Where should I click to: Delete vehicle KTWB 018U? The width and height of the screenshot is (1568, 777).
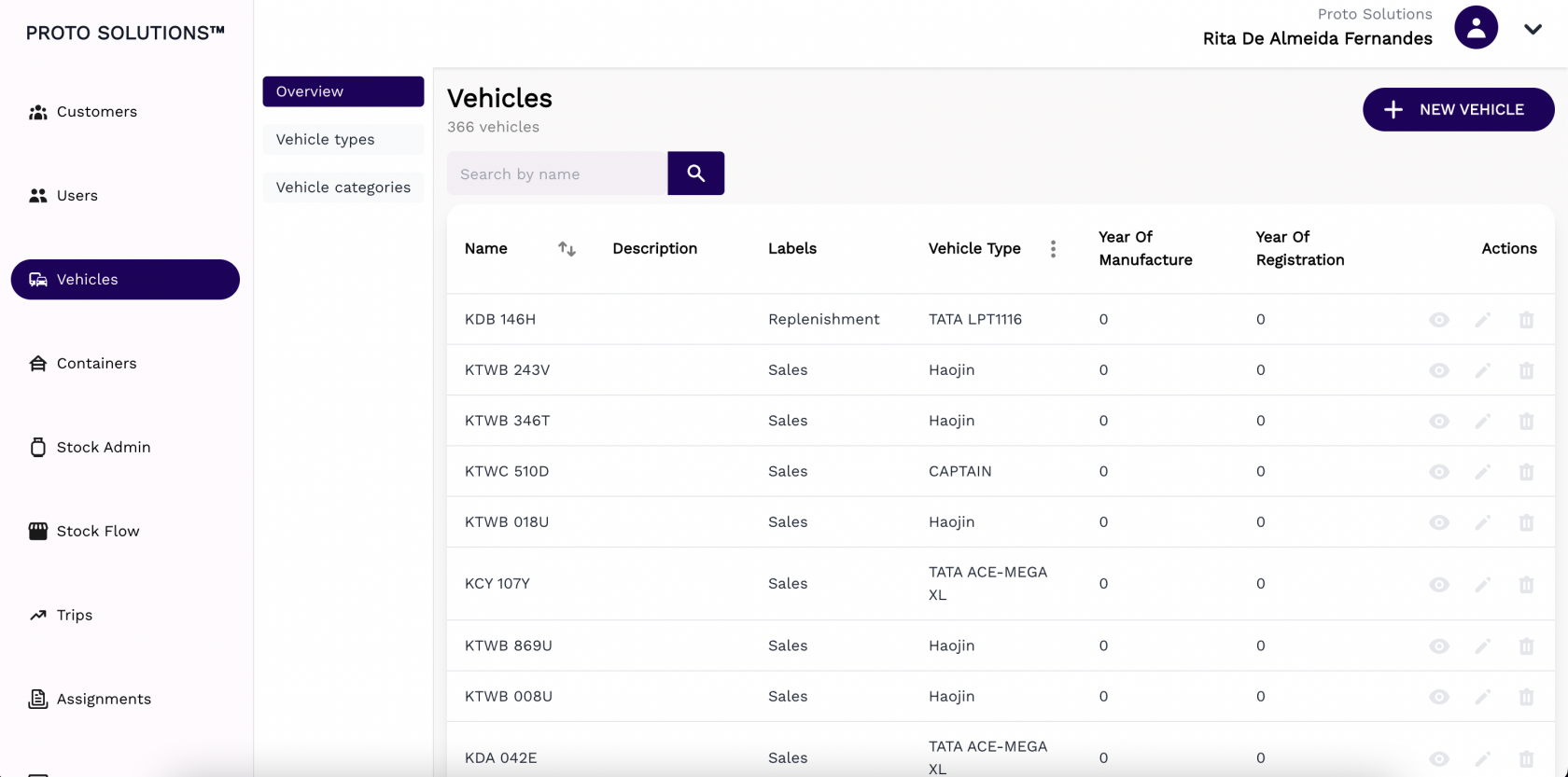pos(1526,522)
